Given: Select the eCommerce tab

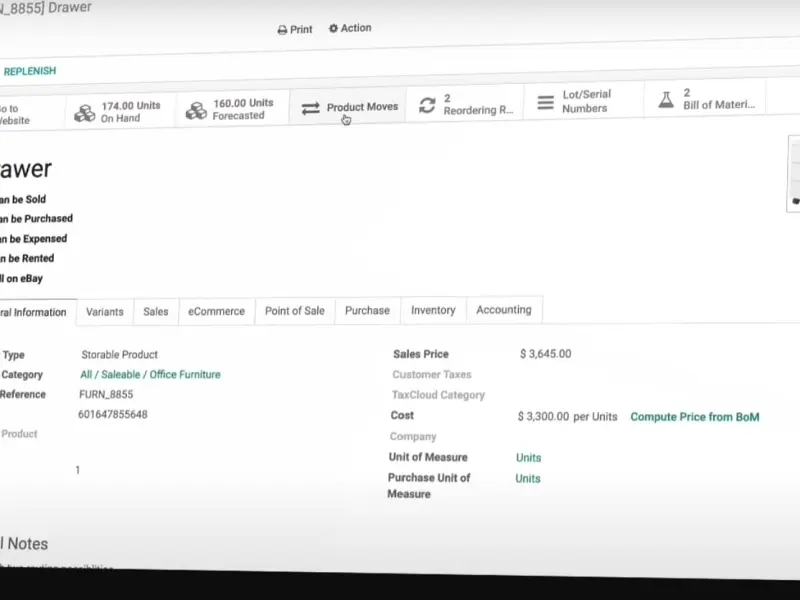Looking at the screenshot, I should tap(216, 311).
